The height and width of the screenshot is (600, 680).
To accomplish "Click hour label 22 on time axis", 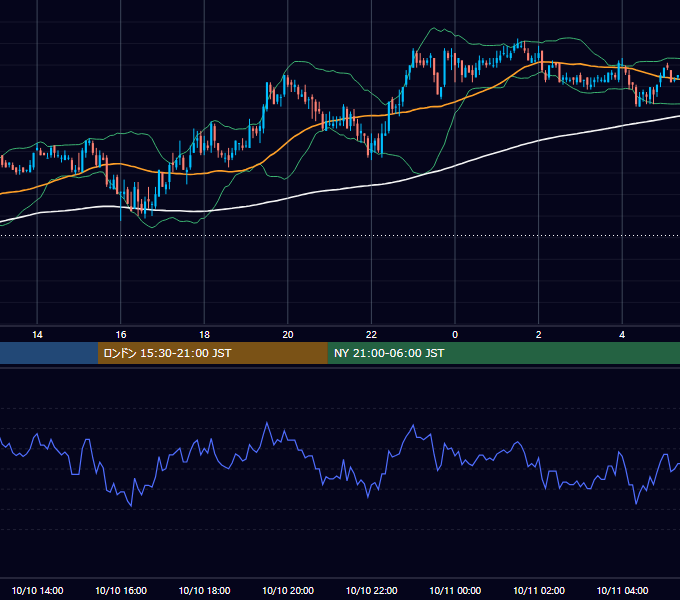I will point(371,335).
